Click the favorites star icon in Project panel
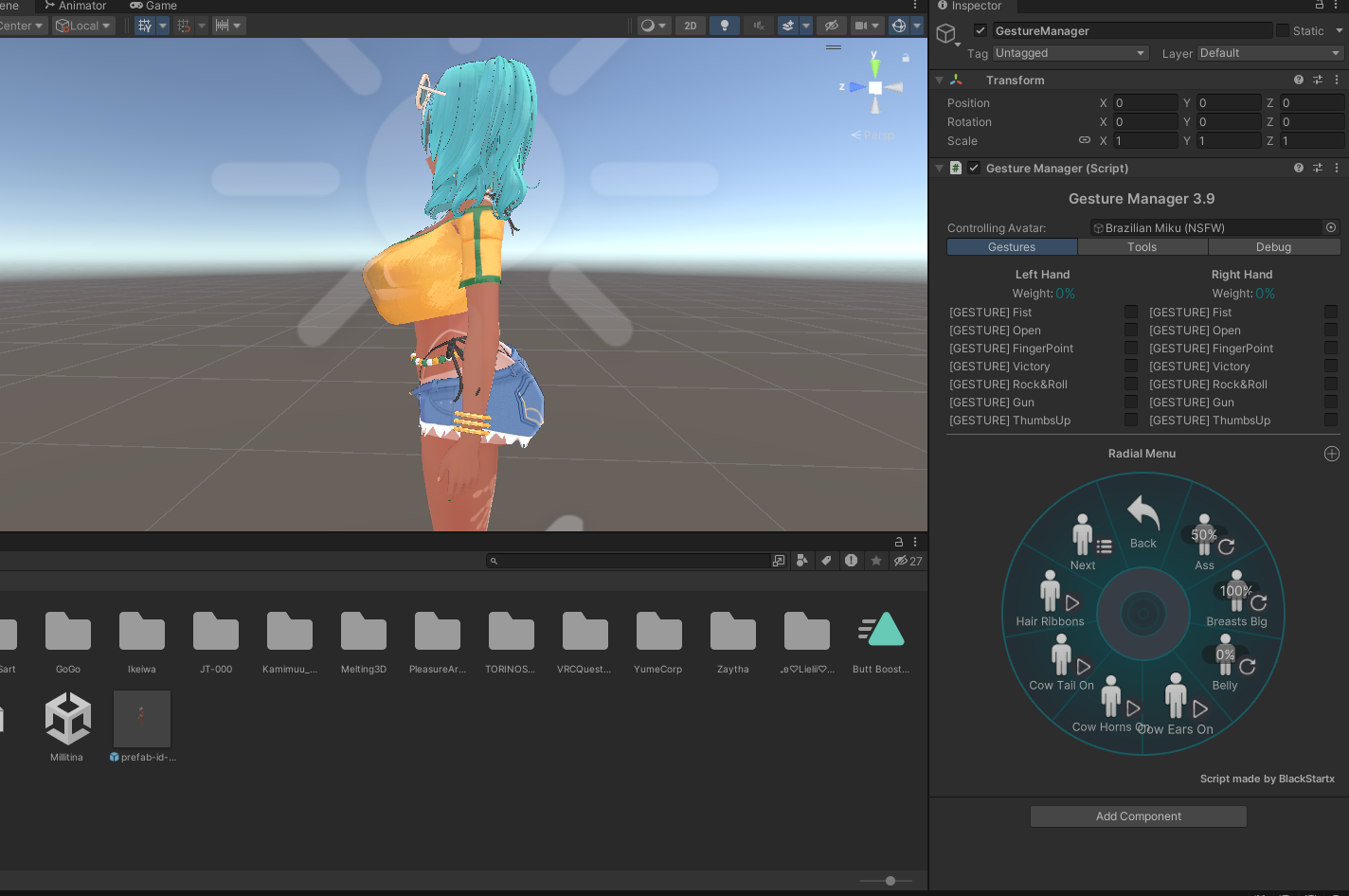1349x896 pixels. [876, 561]
